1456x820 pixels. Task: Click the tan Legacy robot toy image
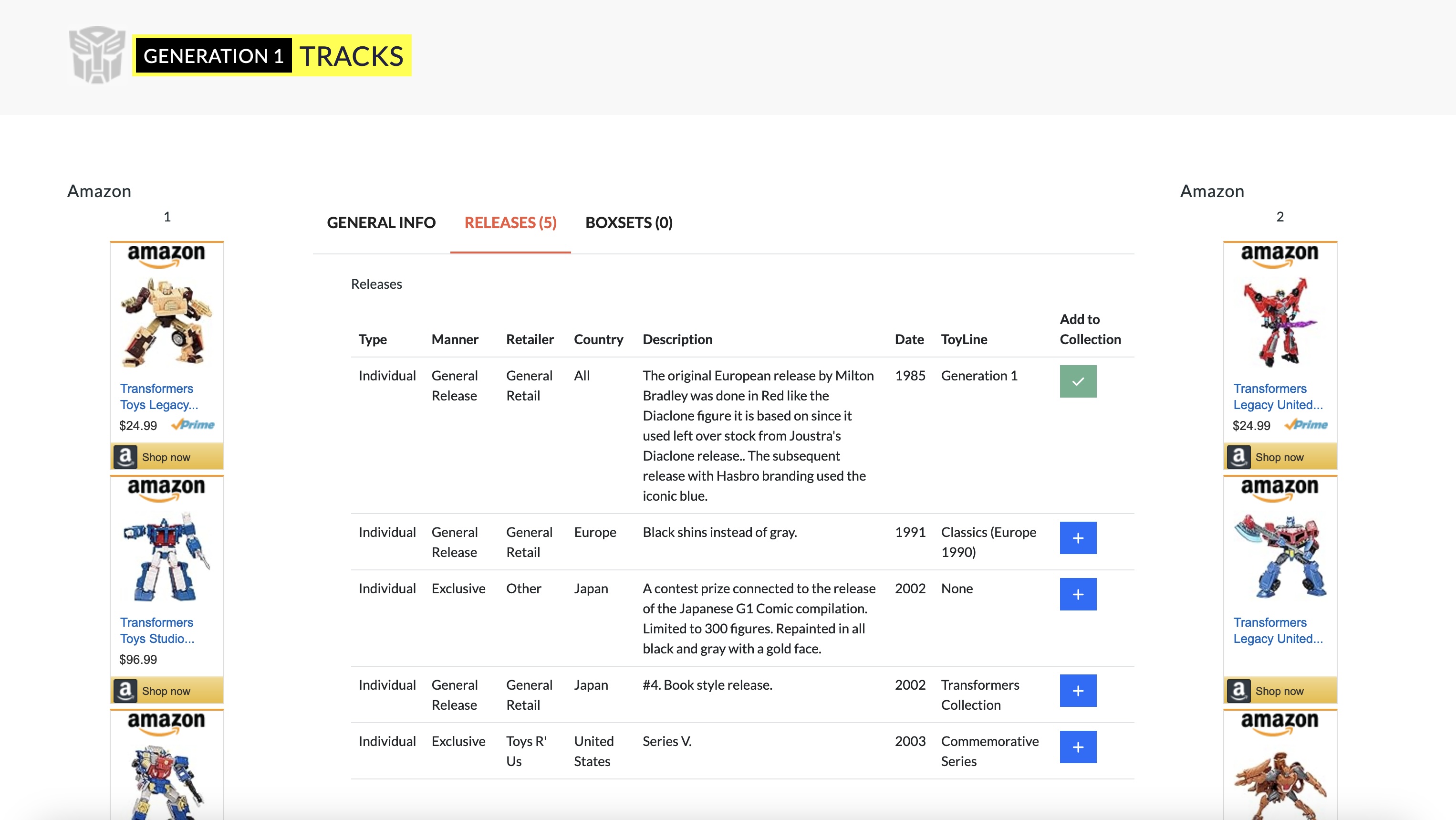point(166,321)
